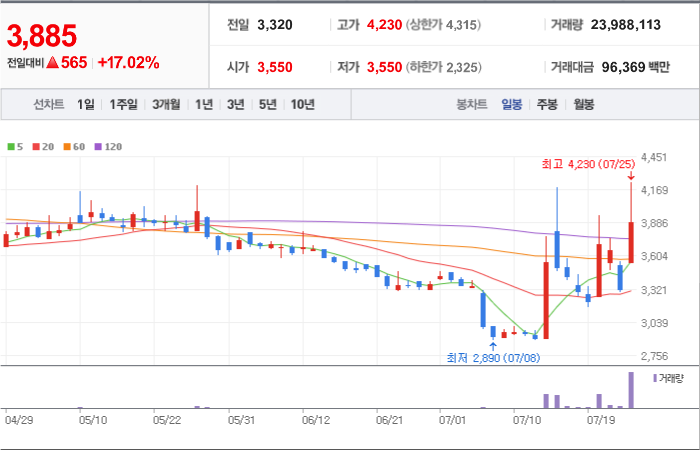Click the 하한가 2,325 text
The width and height of the screenshot is (700, 450).
coord(443,67)
